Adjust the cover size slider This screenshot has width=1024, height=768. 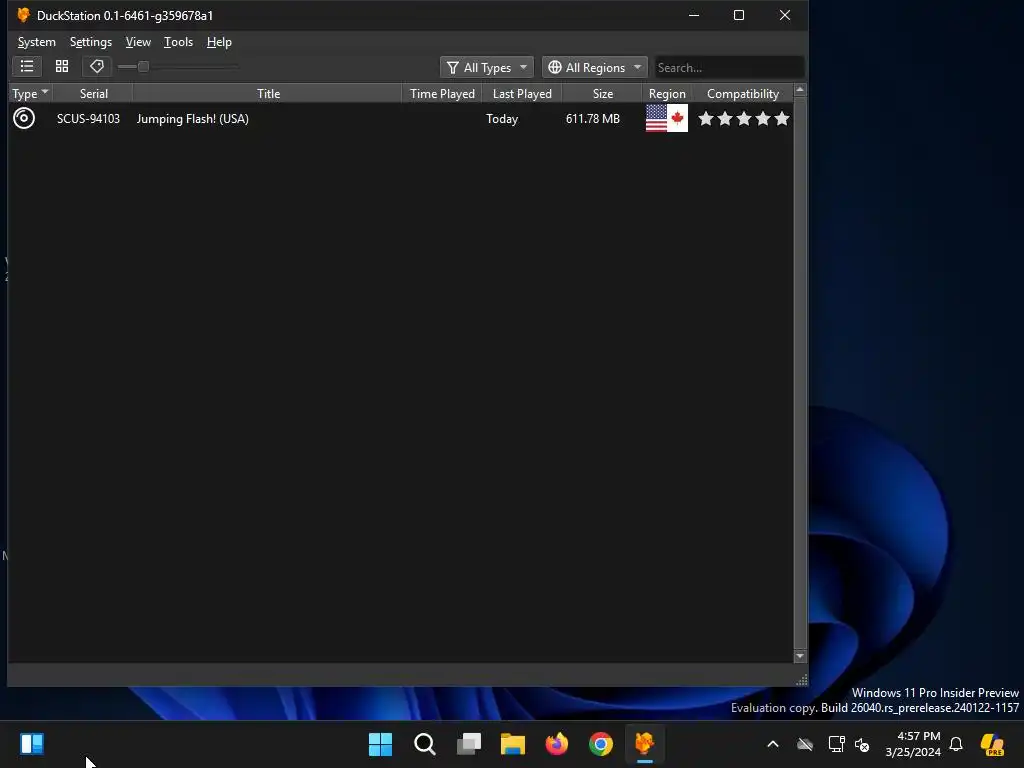click(x=143, y=67)
